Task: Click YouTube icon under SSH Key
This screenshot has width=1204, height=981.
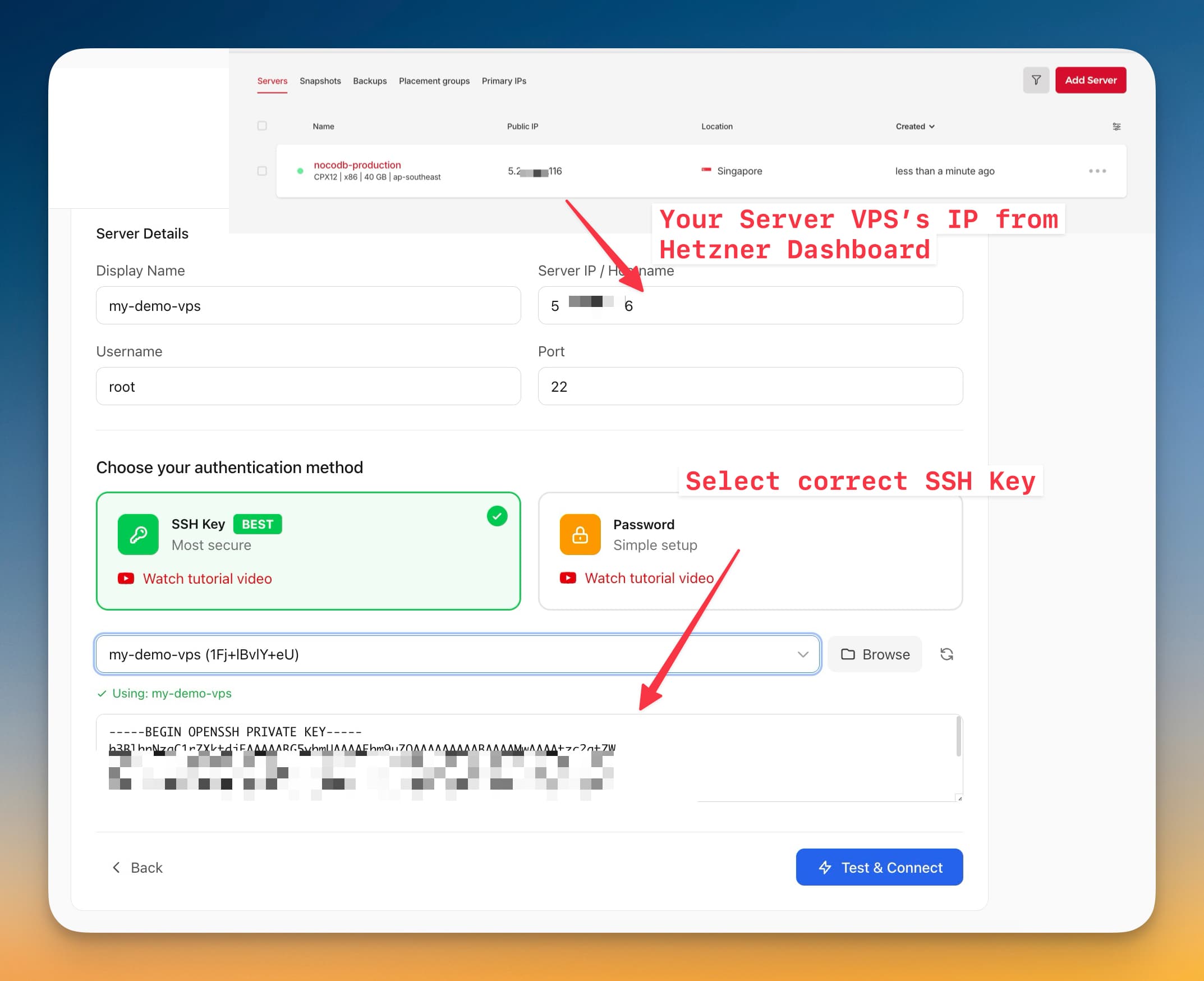Action: [x=126, y=579]
